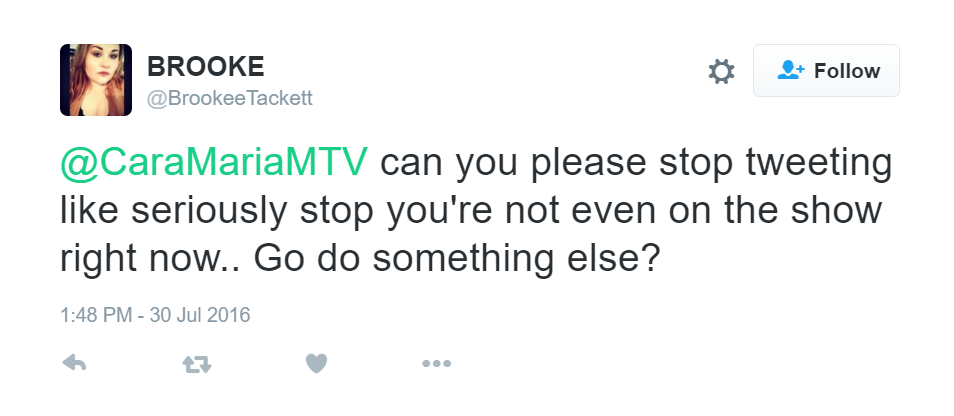Image resolution: width=954 pixels, height=416 pixels.
Task: Open the @BrookeeTackett handle link
Action: [230, 98]
